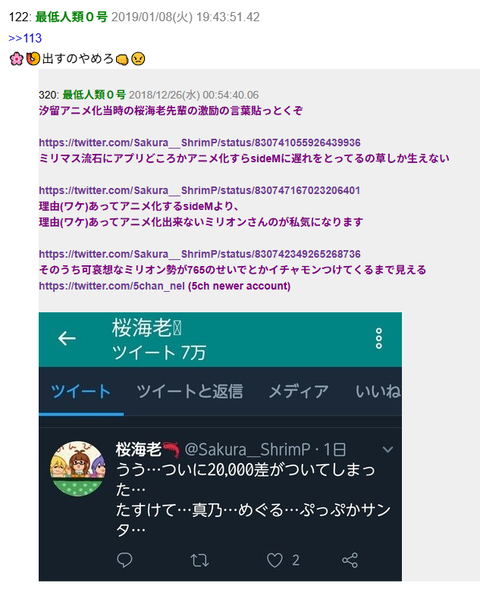Click the angry face emoji in post 122
Viewport: 480px width, 592px height.
[x=138, y=59]
